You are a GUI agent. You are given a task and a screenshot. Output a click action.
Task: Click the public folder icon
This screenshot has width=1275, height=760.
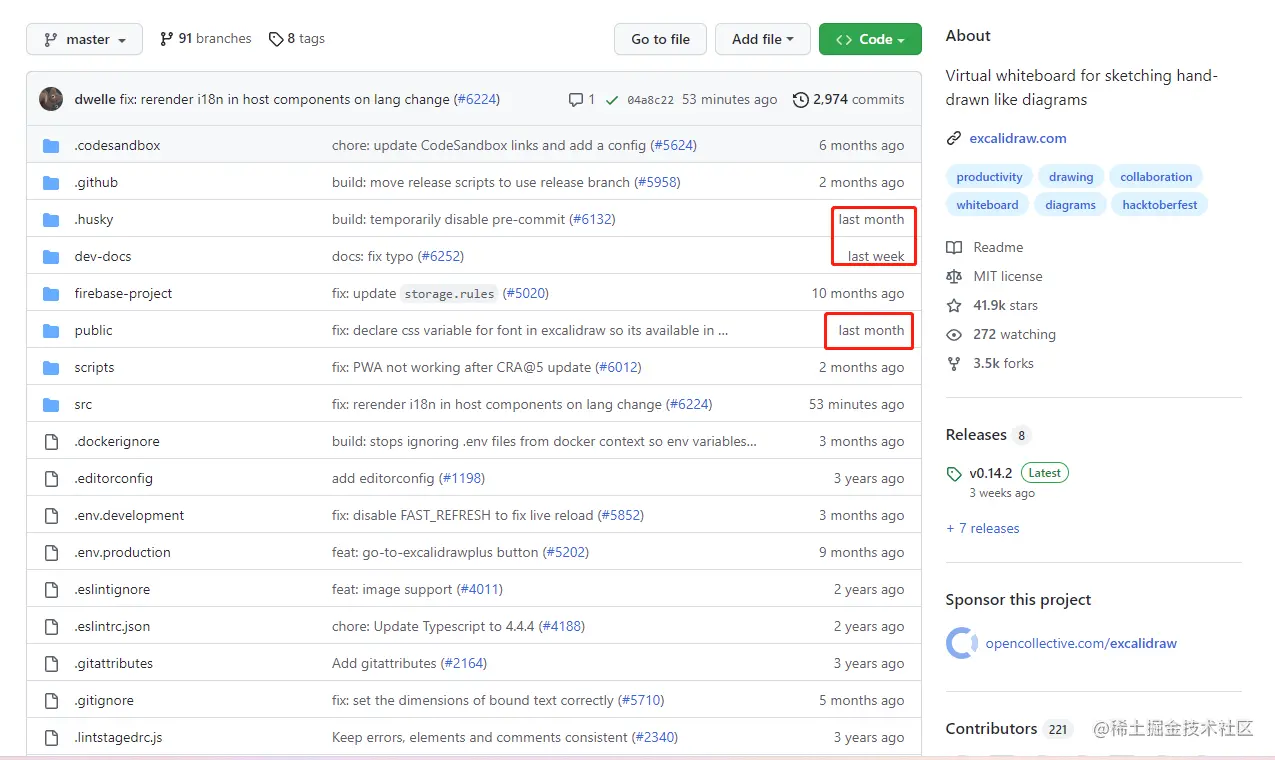51,330
